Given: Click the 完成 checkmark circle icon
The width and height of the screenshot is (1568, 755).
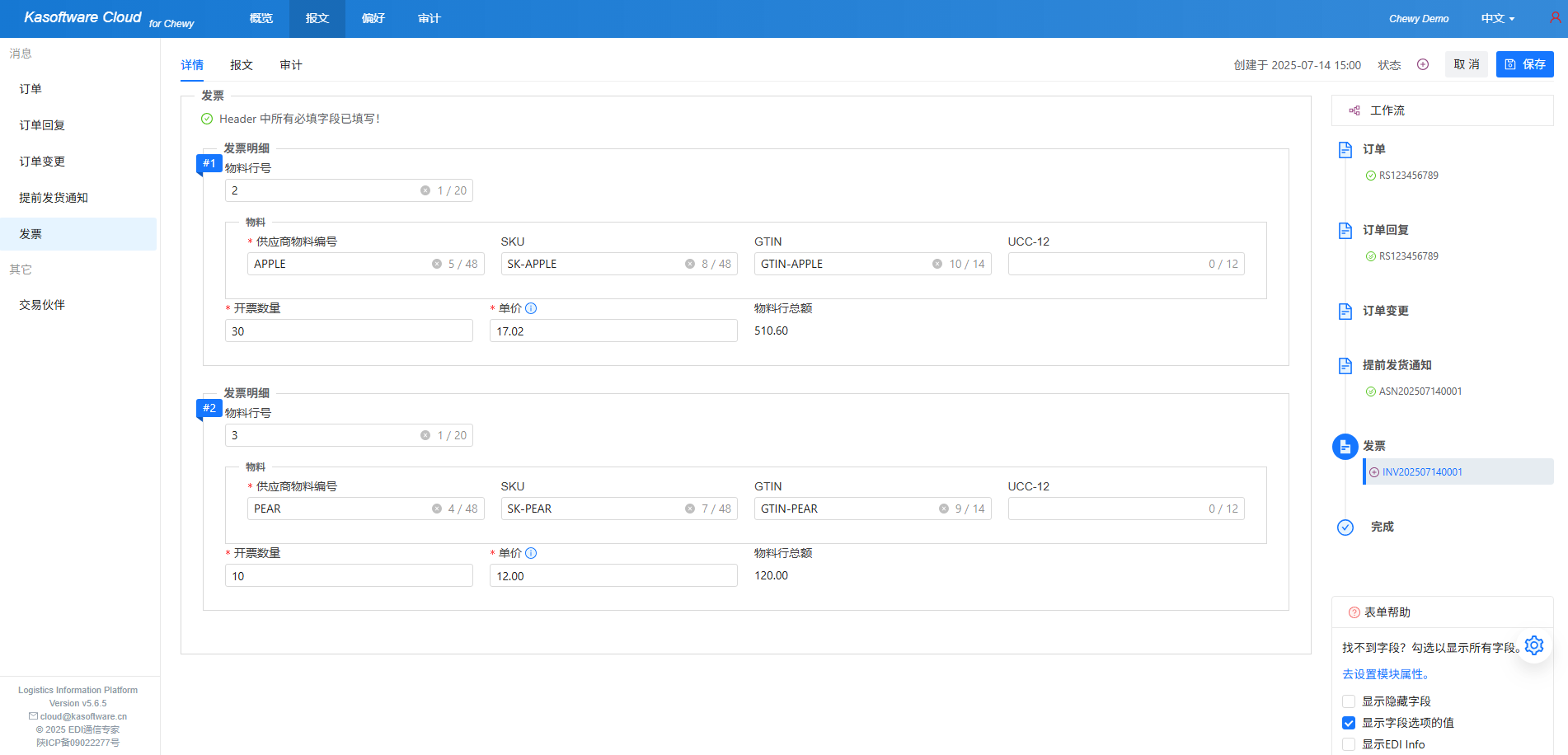Looking at the screenshot, I should coord(1345,528).
